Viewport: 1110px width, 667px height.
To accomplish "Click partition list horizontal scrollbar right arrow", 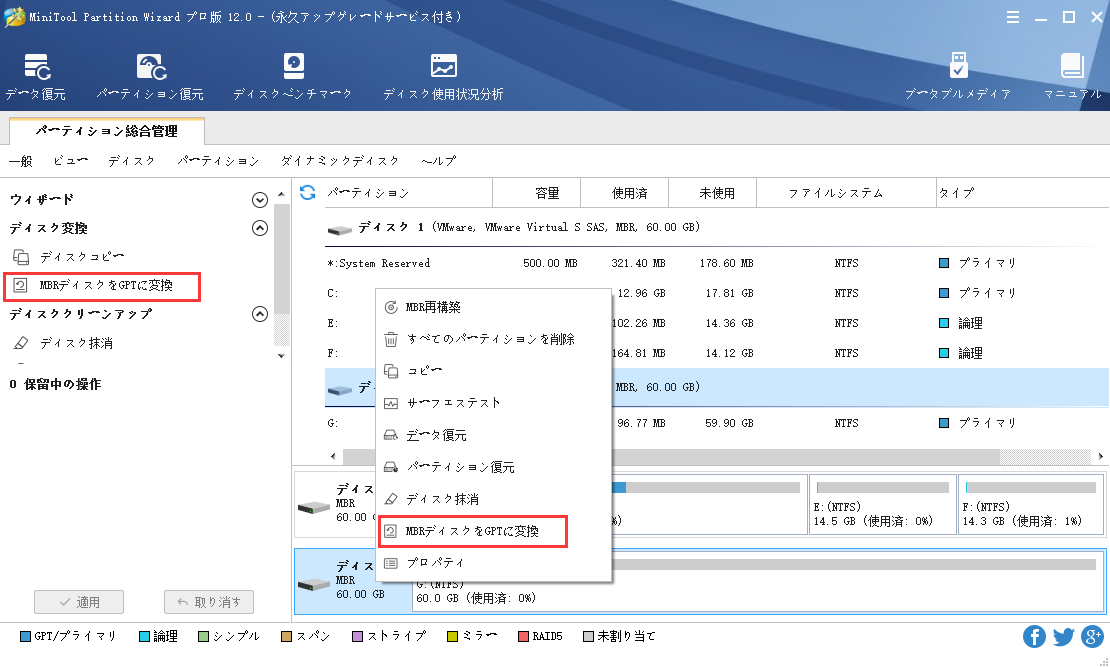I will click(x=1101, y=456).
